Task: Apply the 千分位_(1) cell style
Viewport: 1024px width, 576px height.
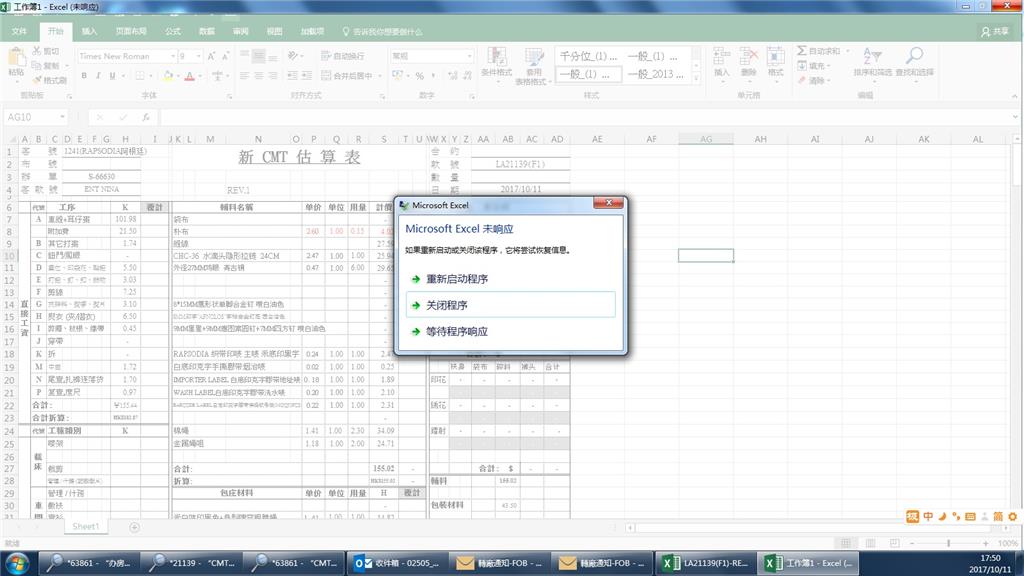Action: click(x=588, y=56)
